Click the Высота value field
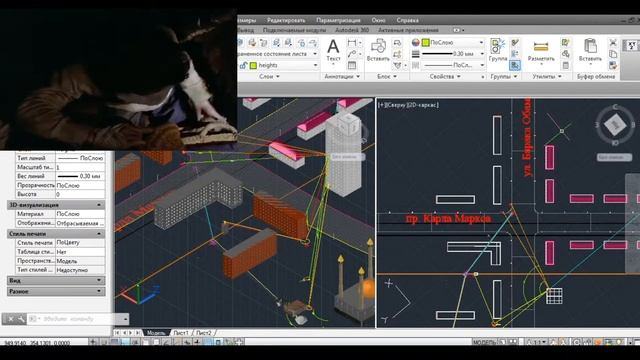 click(x=80, y=194)
